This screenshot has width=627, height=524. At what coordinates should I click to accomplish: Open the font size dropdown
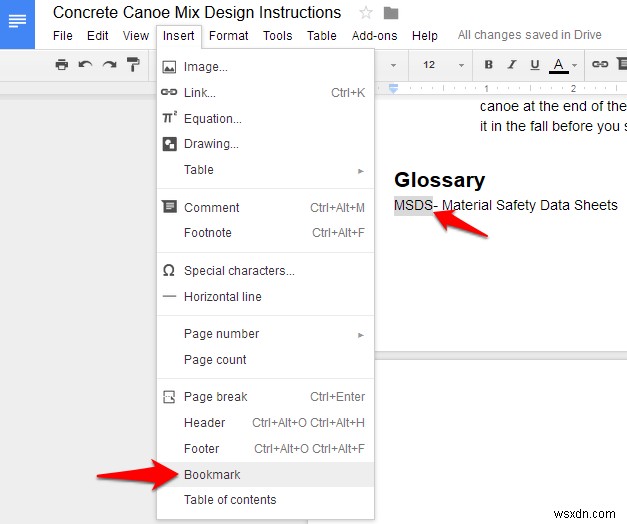click(443, 65)
